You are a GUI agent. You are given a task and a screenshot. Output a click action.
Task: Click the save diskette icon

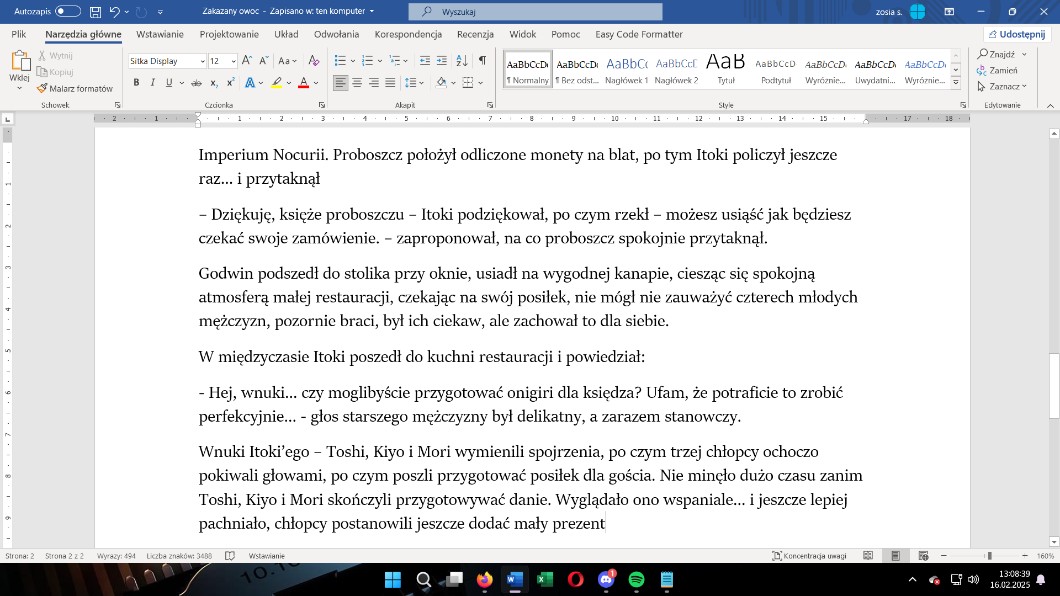point(95,12)
